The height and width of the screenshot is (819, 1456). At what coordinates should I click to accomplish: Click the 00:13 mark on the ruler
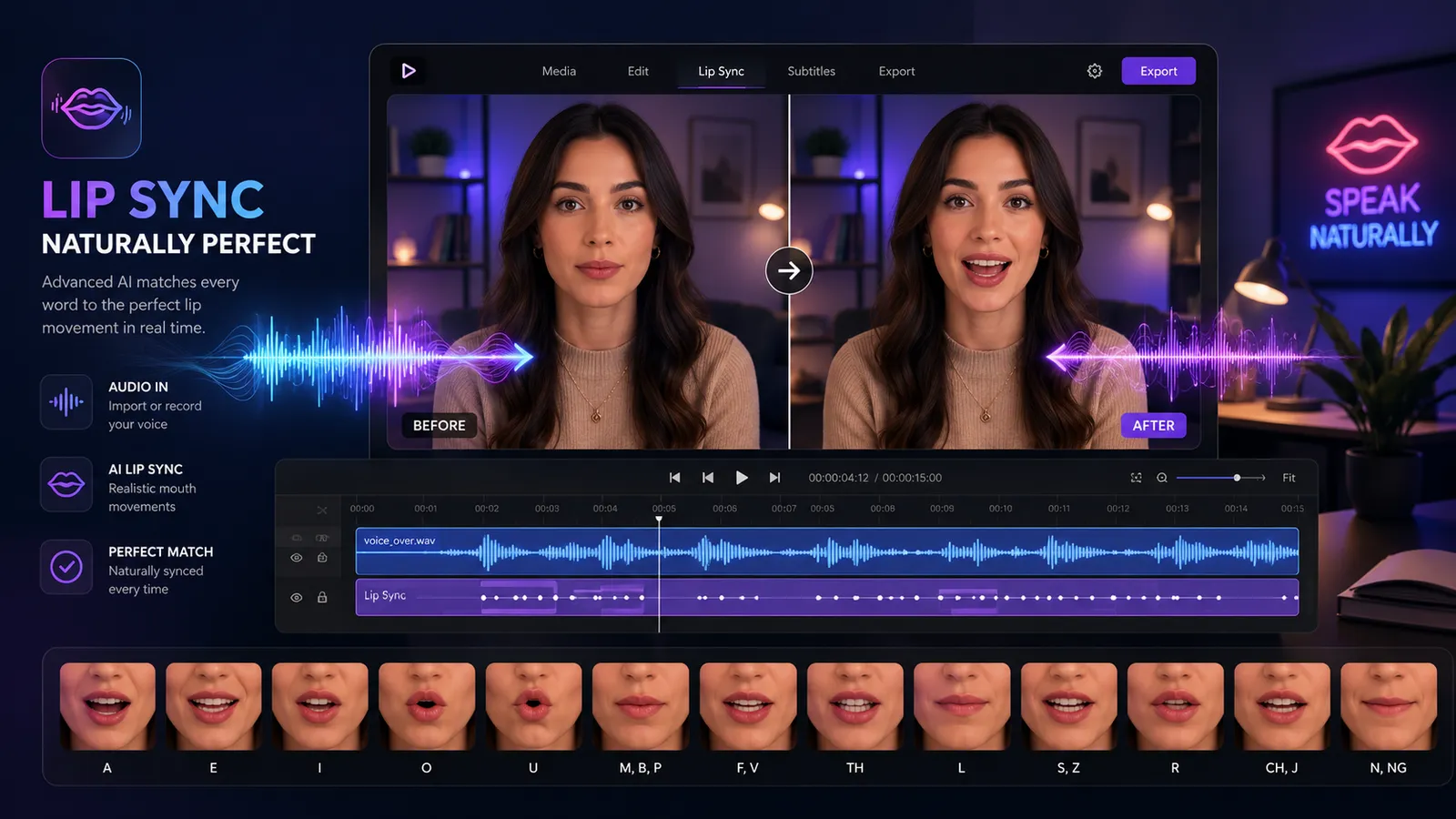[x=1177, y=509]
